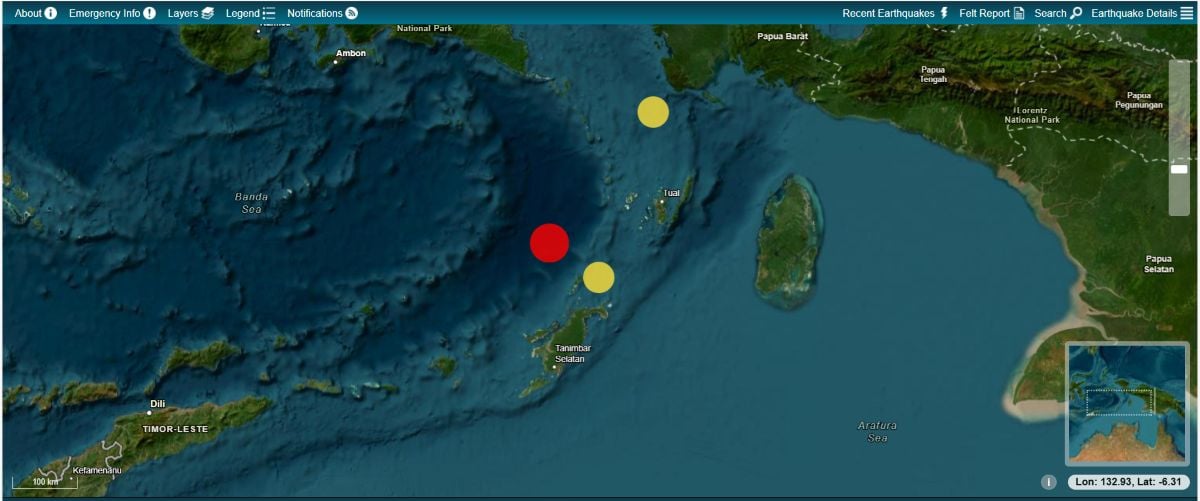Open the Emergency Info menu item
Viewport: 1200px width, 501px height.
(112, 13)
